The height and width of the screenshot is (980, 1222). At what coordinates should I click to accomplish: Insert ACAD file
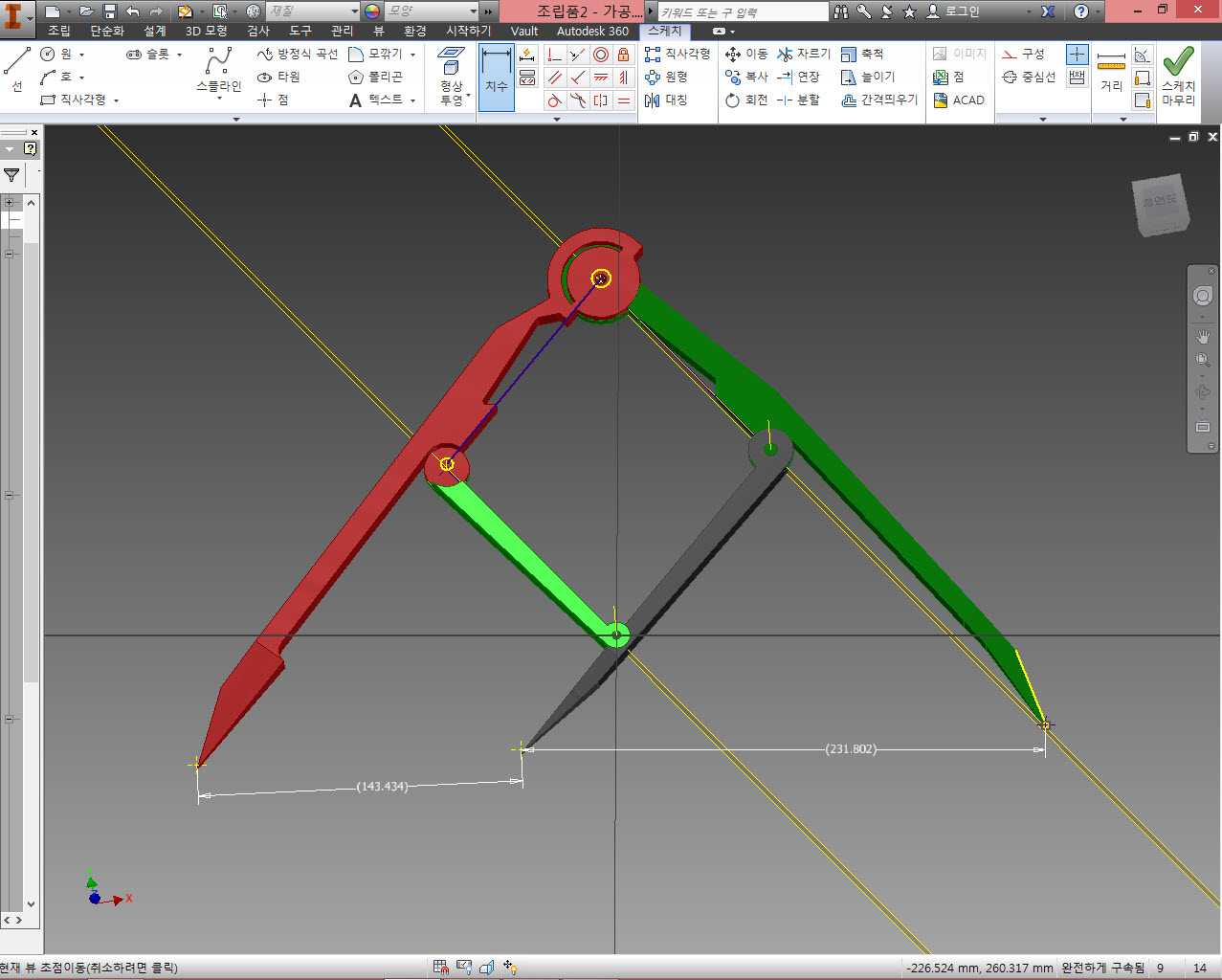[x=959, y=100]
